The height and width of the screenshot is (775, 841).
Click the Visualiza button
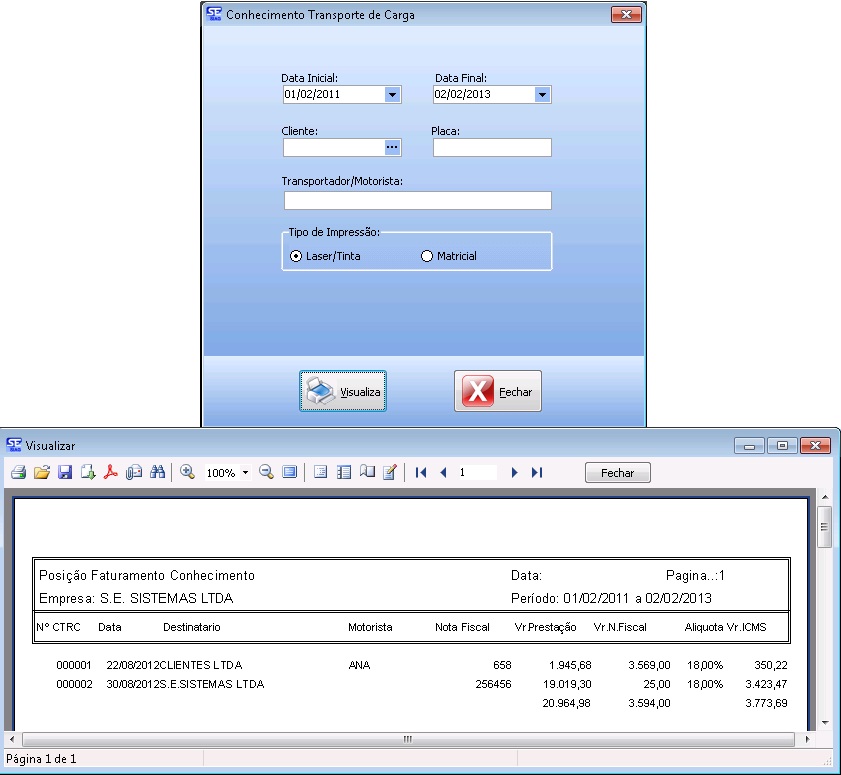point(343,392)
